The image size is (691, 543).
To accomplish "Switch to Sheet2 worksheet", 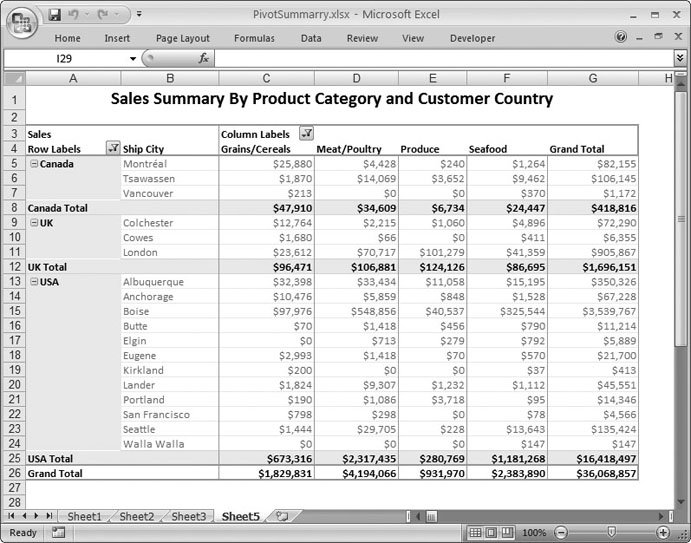I will click(x=137, y=517).
